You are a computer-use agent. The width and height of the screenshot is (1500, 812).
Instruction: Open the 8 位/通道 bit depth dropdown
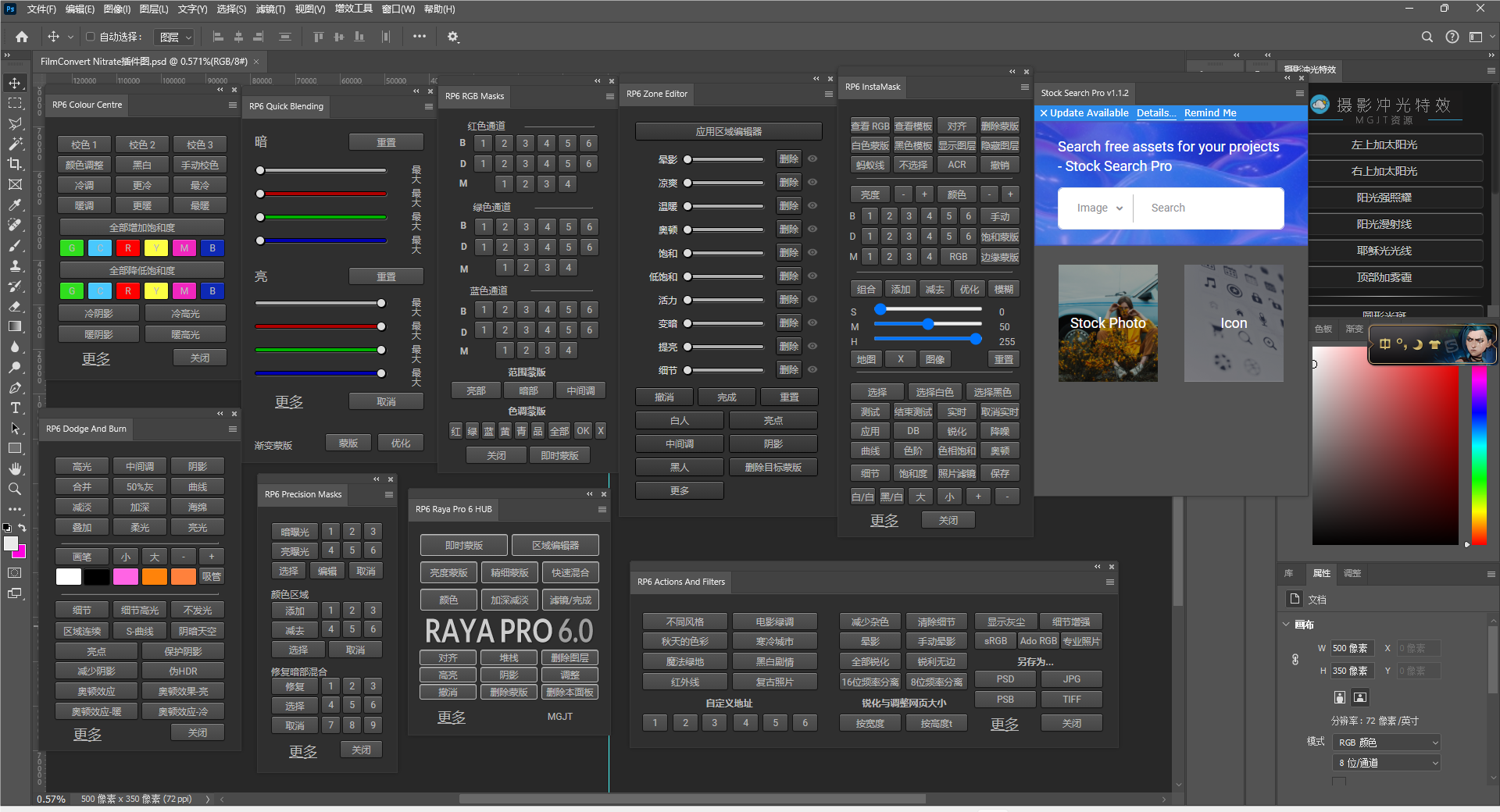point(1387,763)
